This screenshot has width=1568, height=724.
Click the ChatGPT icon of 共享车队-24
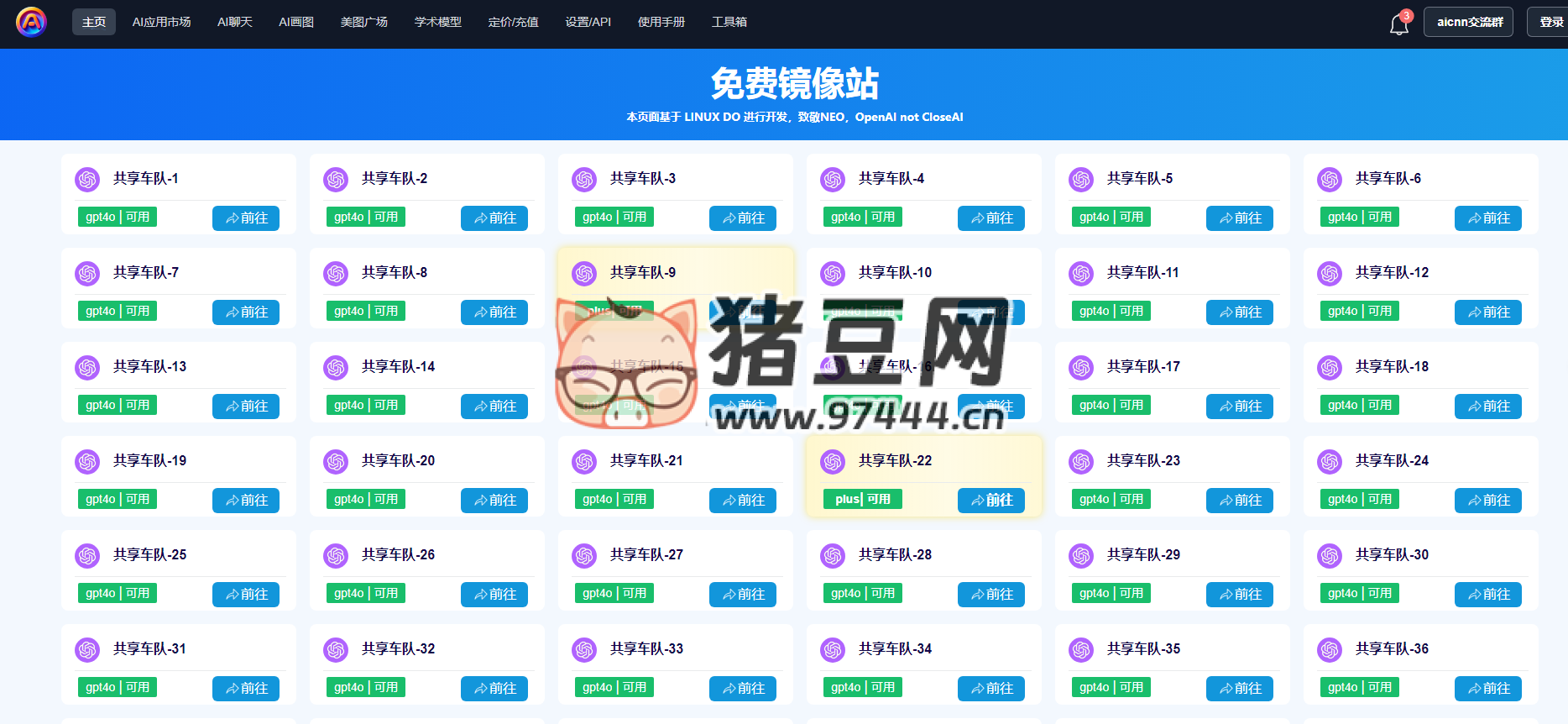point(1330,461)
